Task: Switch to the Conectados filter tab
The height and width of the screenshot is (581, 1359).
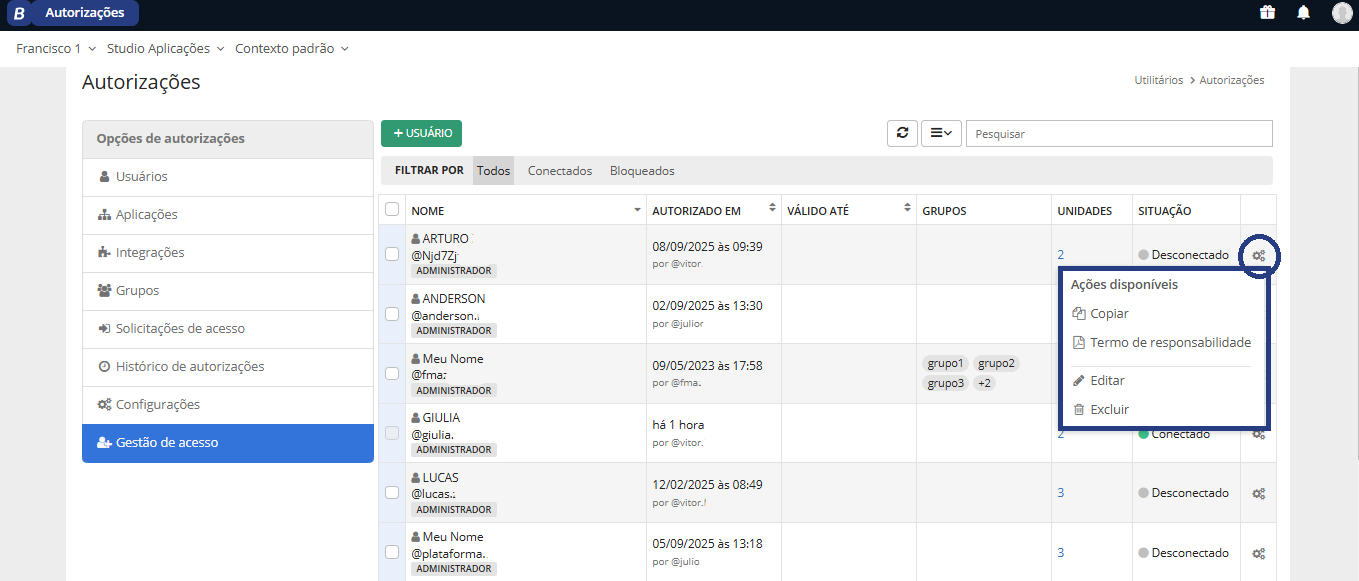Action: pos(560,171)
